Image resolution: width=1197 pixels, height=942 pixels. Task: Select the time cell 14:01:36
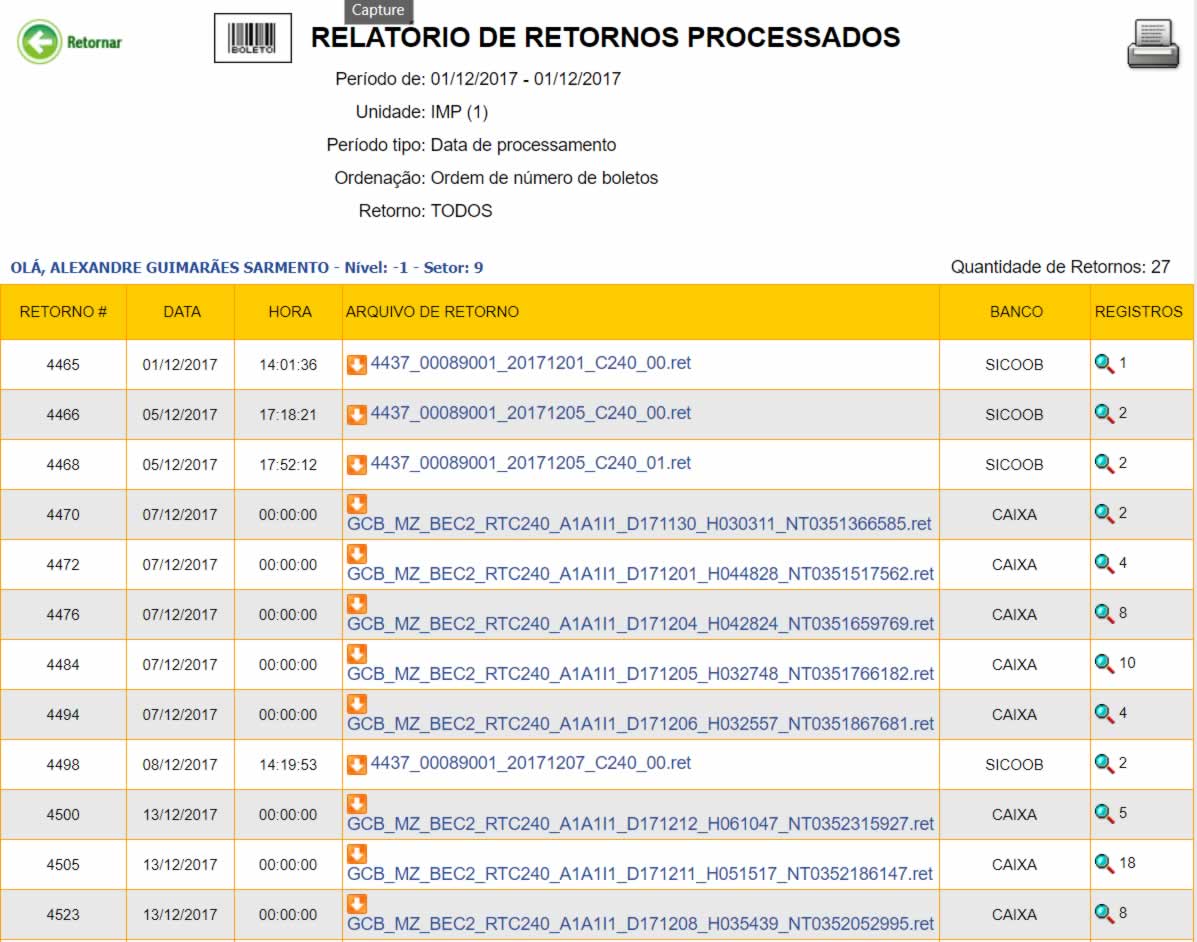[288, 365]
